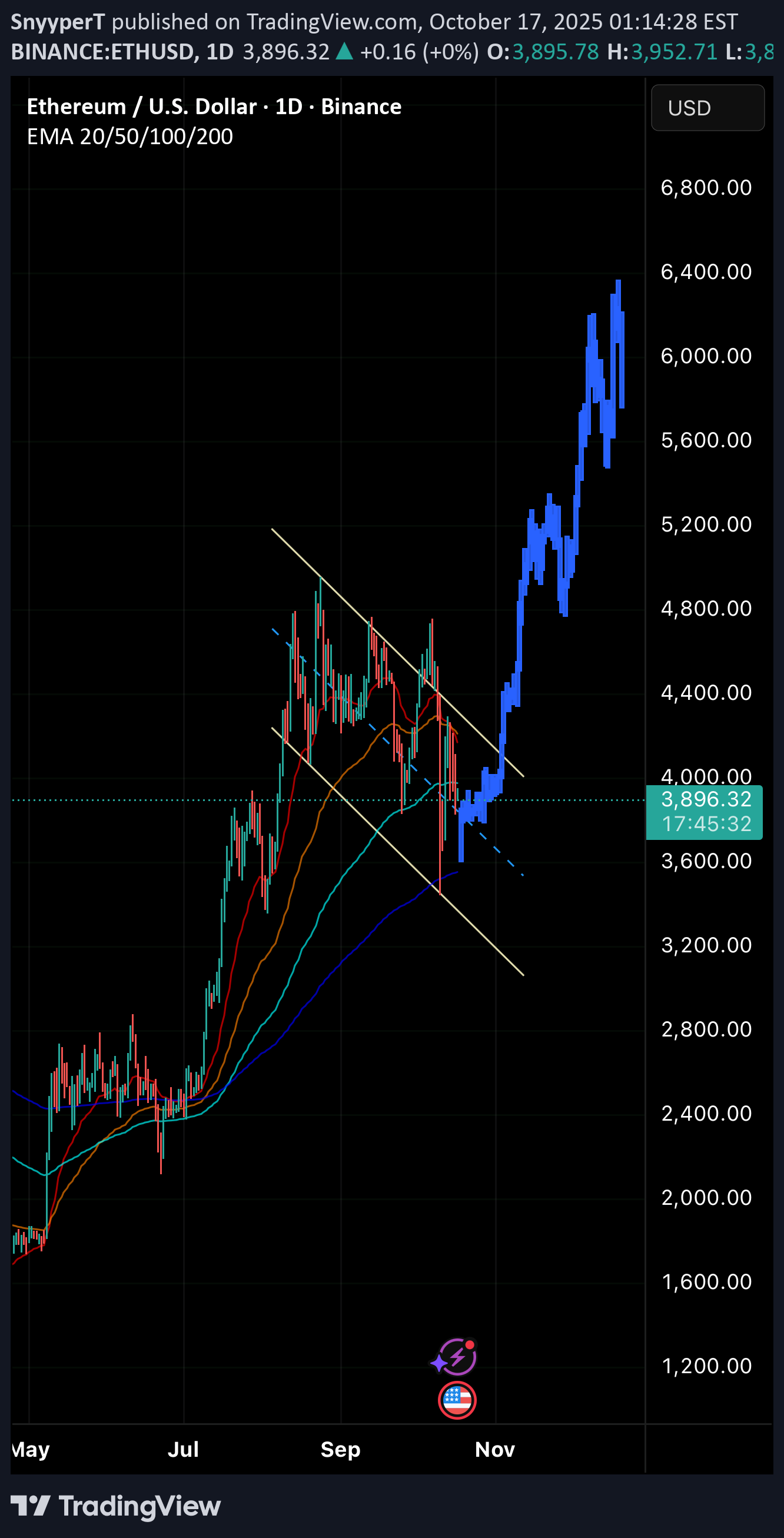The image size is (784, 1538).
Task: Open the US flag economic event marker
Action: click(457, 1400)
